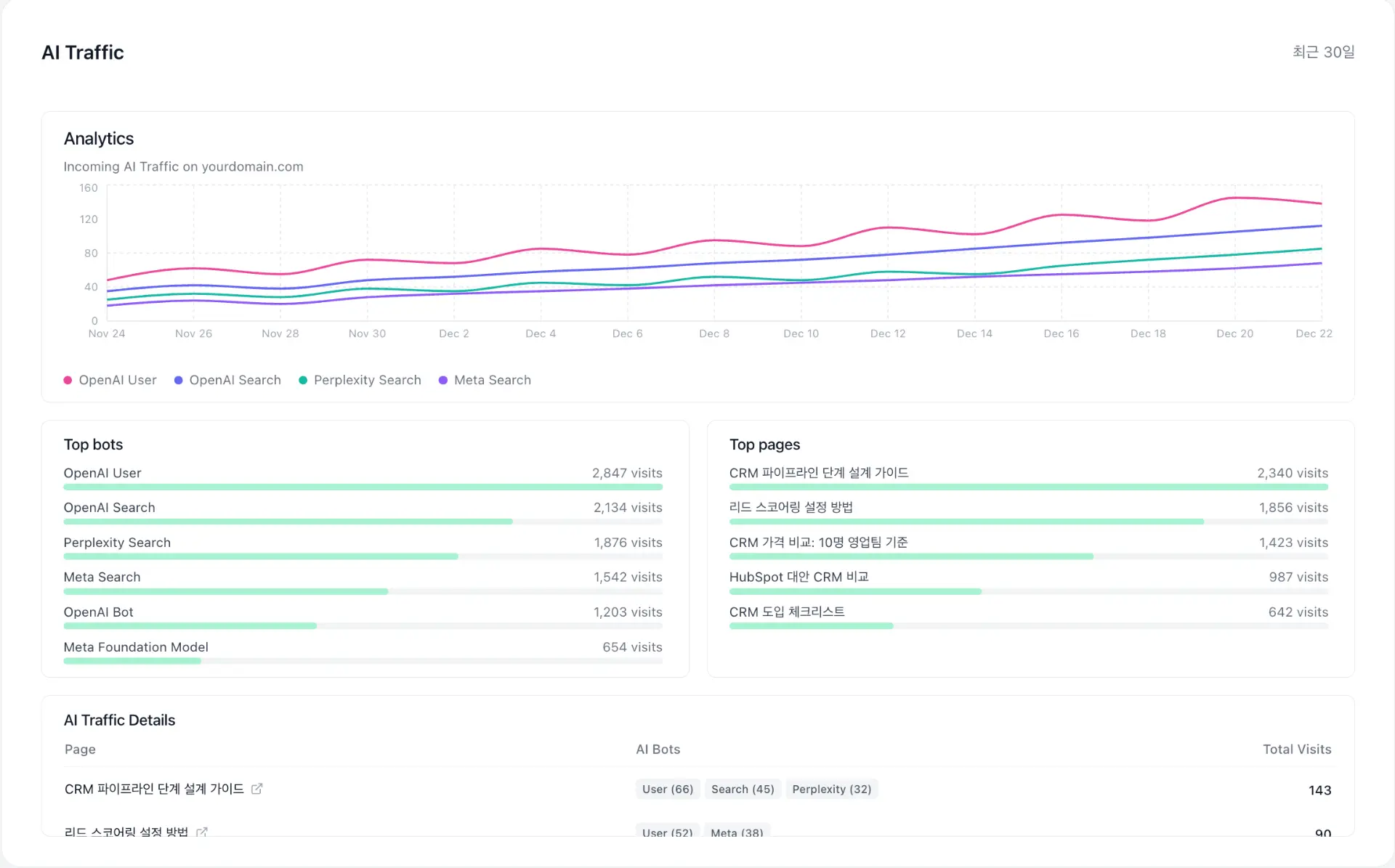This screenshot has width=1395, height=868.
Task: Select Meta Foundation Model bot row
Action: point(136,646)
